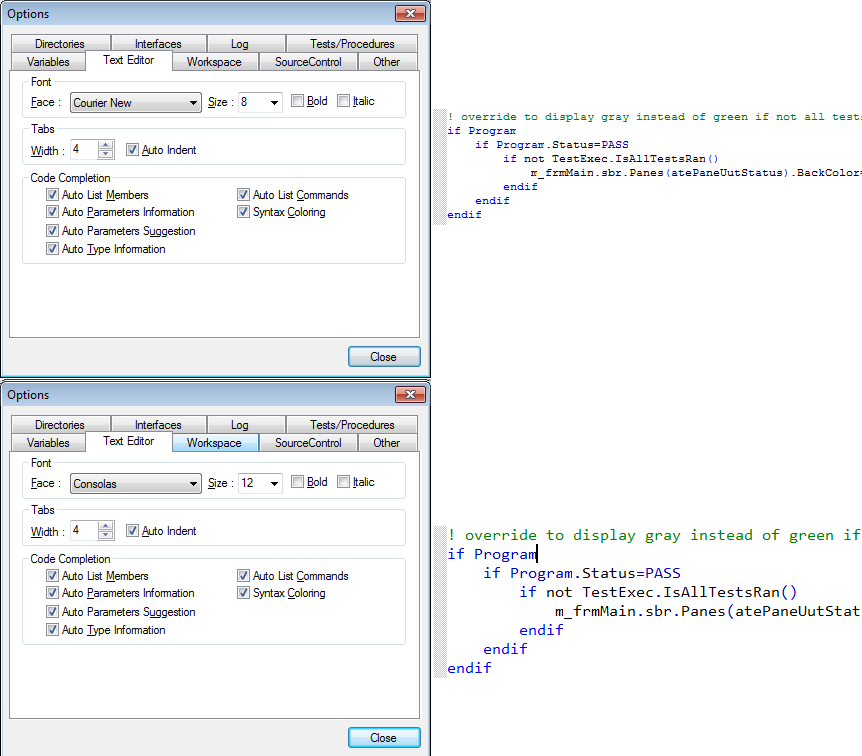
Task: Switch to the Tests/Procedures tab
Action: (x=352, y=43)
